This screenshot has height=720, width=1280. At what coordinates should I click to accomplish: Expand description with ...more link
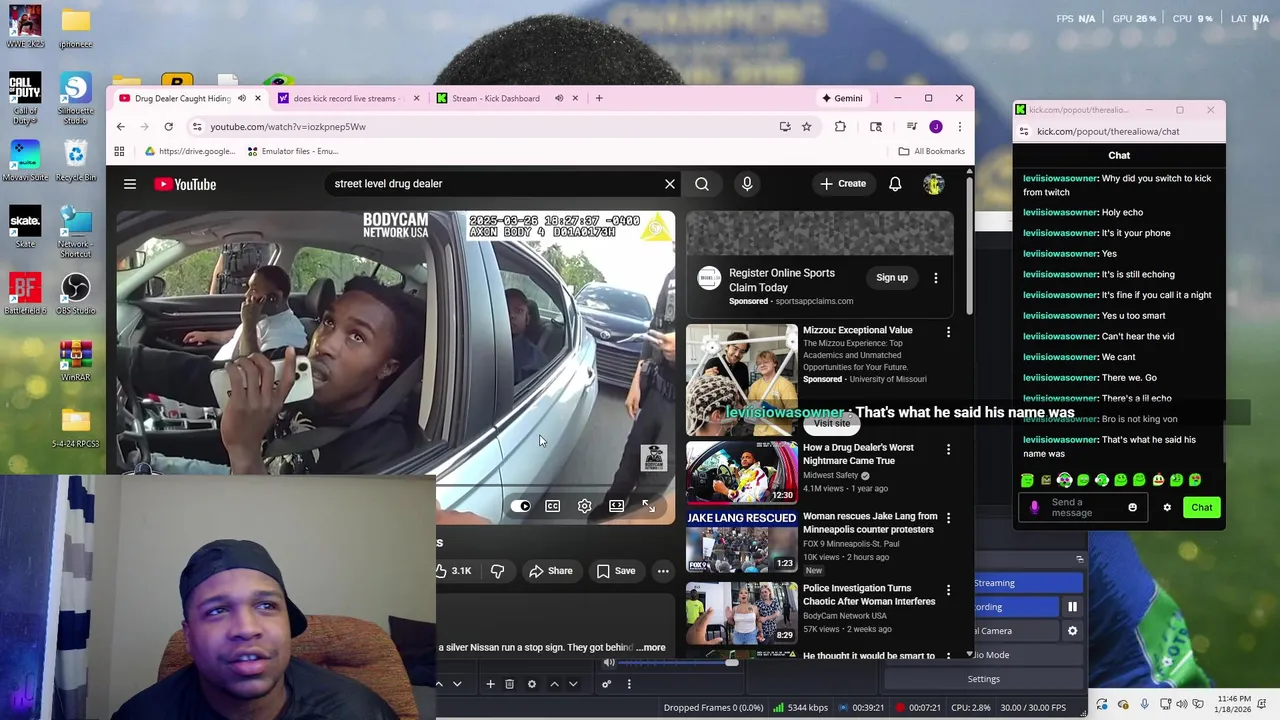pos(650,647)
